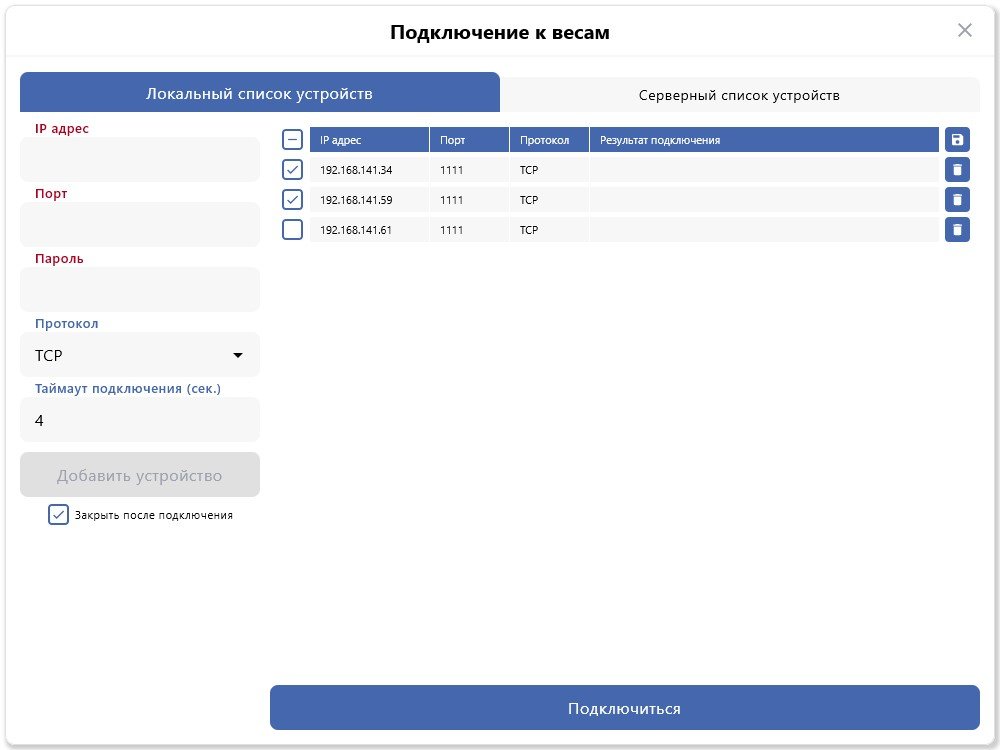Delete device 192.168.141.61 with its trash icon
The width and height of the screenshot is (1000, 750).
[957, 230]
